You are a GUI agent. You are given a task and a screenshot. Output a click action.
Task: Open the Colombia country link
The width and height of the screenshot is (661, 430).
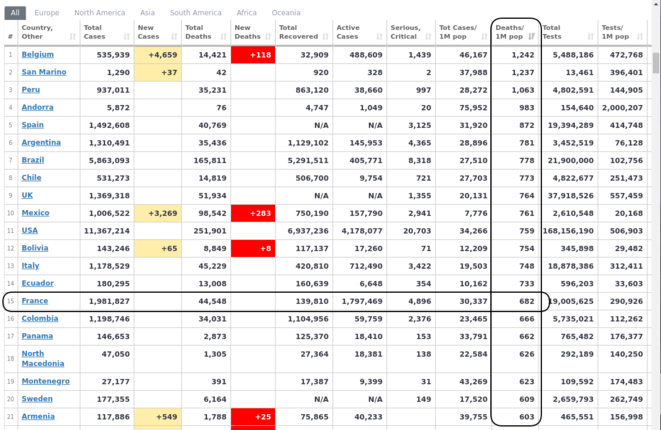(x=40, y=318)
